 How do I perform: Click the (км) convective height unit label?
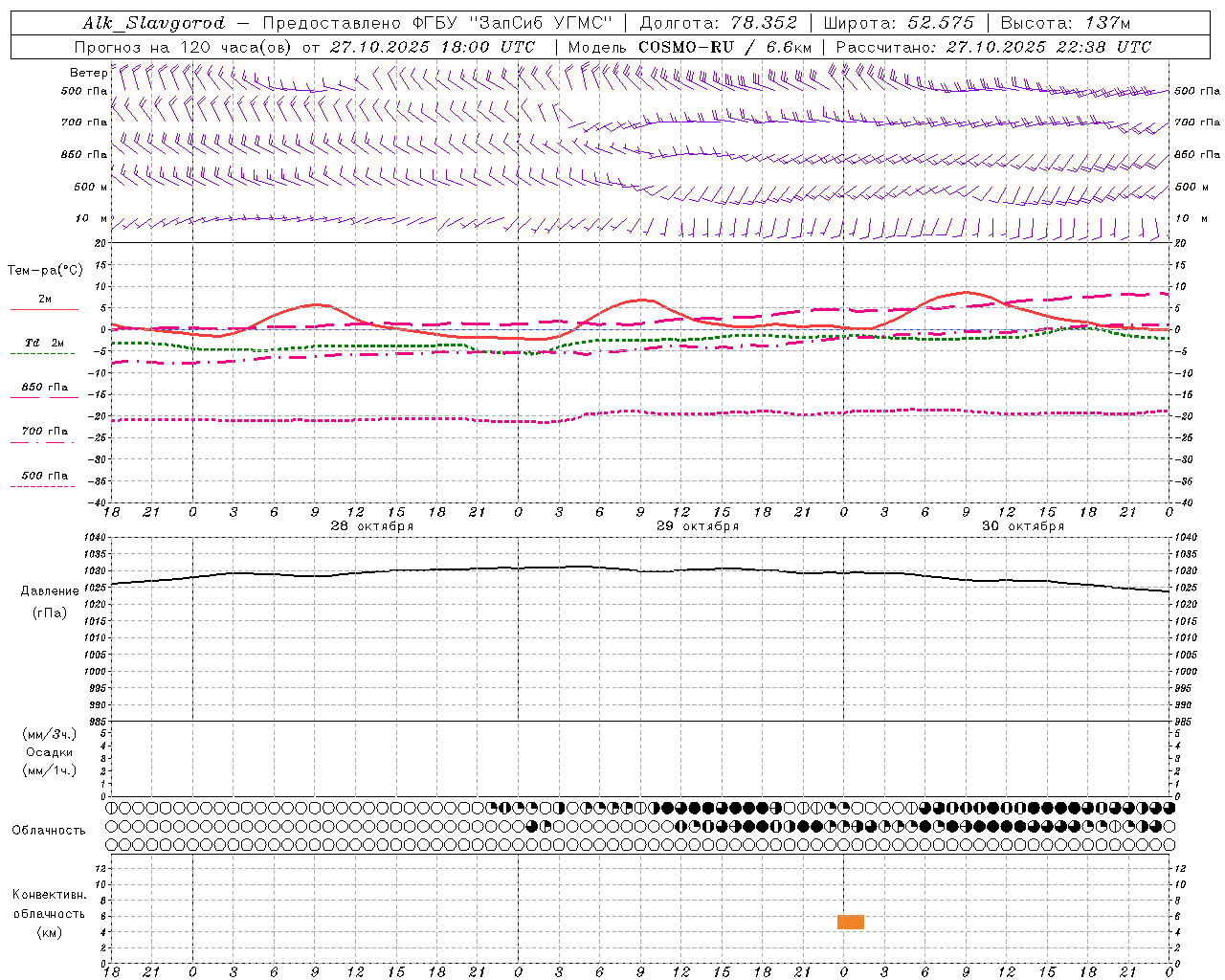click(50, 932)
